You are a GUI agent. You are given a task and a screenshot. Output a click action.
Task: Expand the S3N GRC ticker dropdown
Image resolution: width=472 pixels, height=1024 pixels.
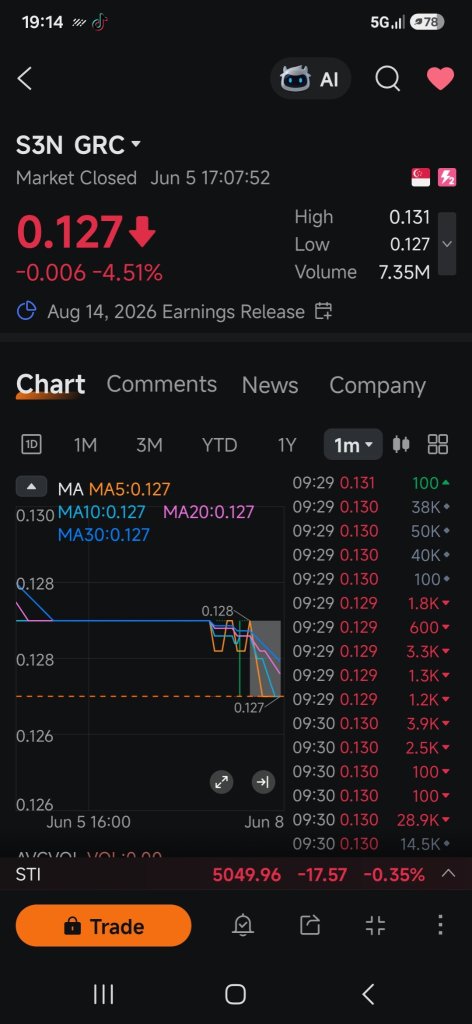136,144
